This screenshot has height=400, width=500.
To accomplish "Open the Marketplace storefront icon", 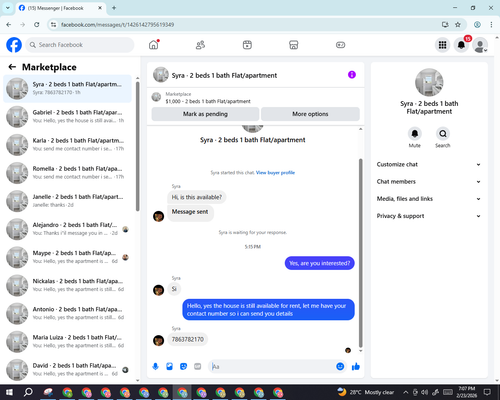I will [x=294, y=45].
